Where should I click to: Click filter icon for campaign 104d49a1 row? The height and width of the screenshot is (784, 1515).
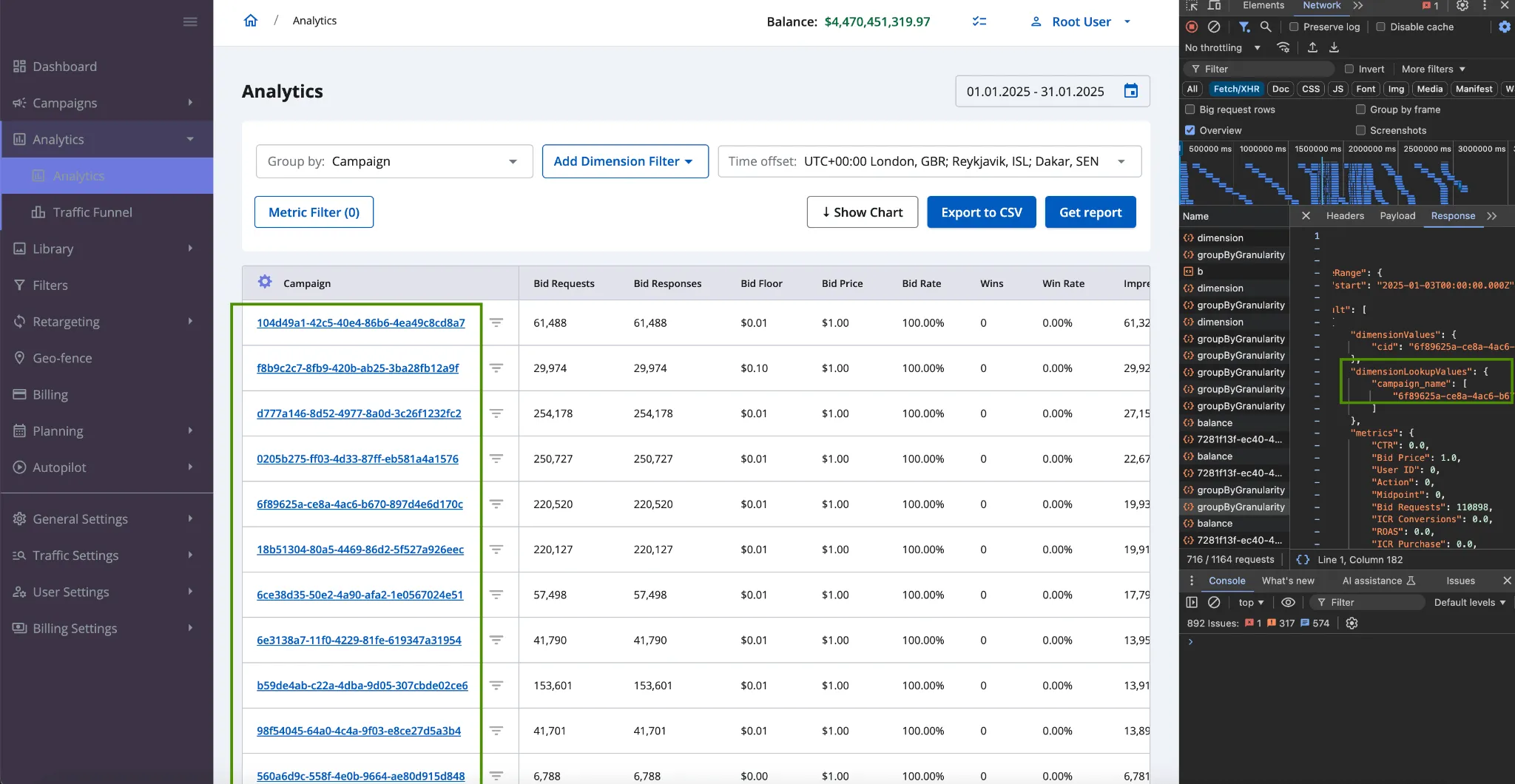(496, 322)
